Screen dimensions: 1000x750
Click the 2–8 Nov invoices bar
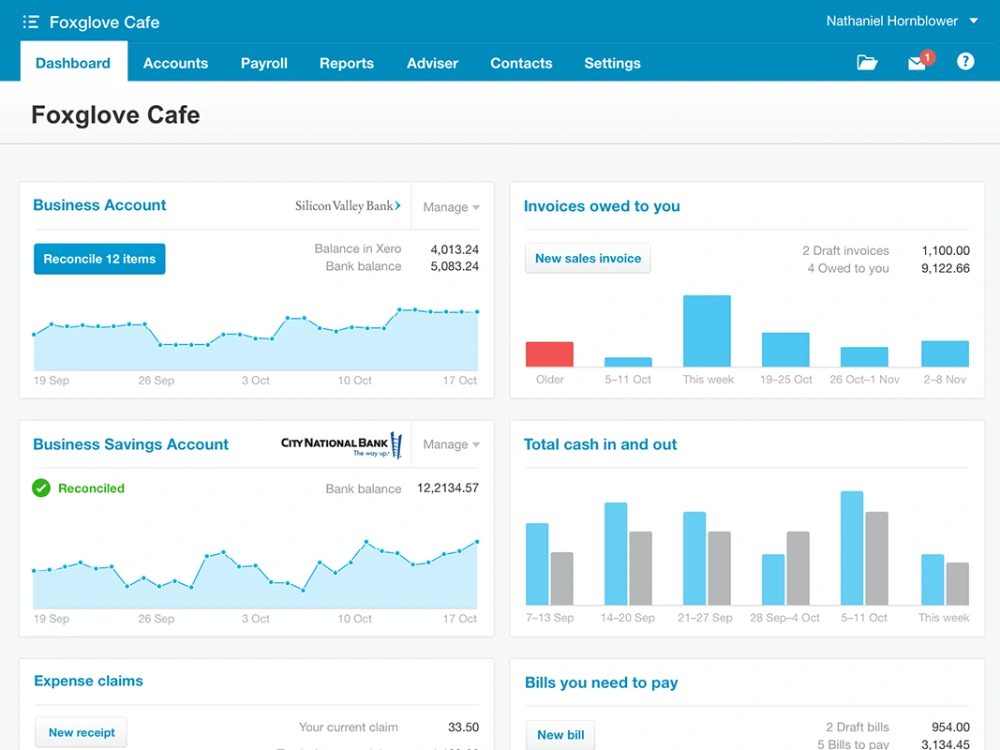pyautogui.click(x=945, y=354)
